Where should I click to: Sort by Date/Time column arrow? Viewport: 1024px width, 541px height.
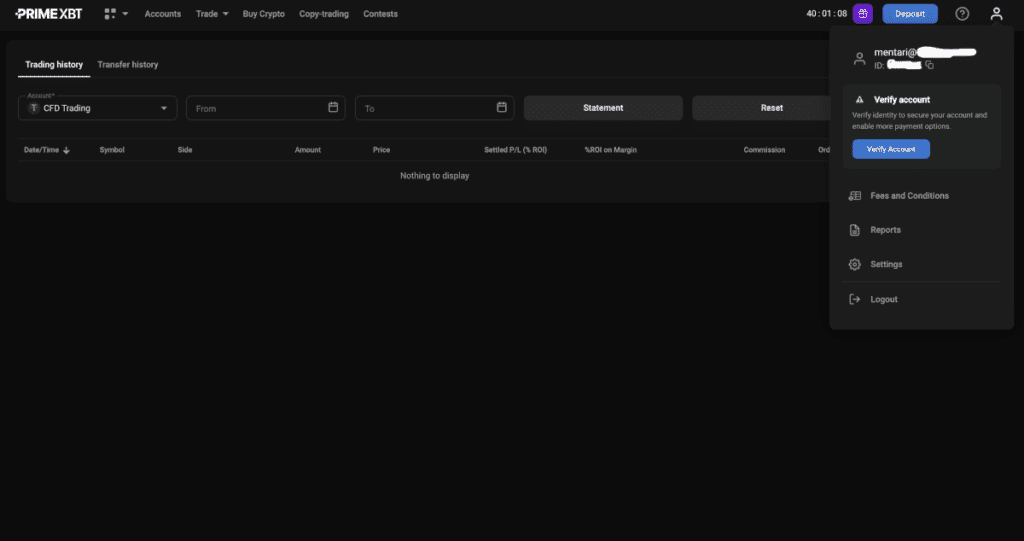(67, 150)
